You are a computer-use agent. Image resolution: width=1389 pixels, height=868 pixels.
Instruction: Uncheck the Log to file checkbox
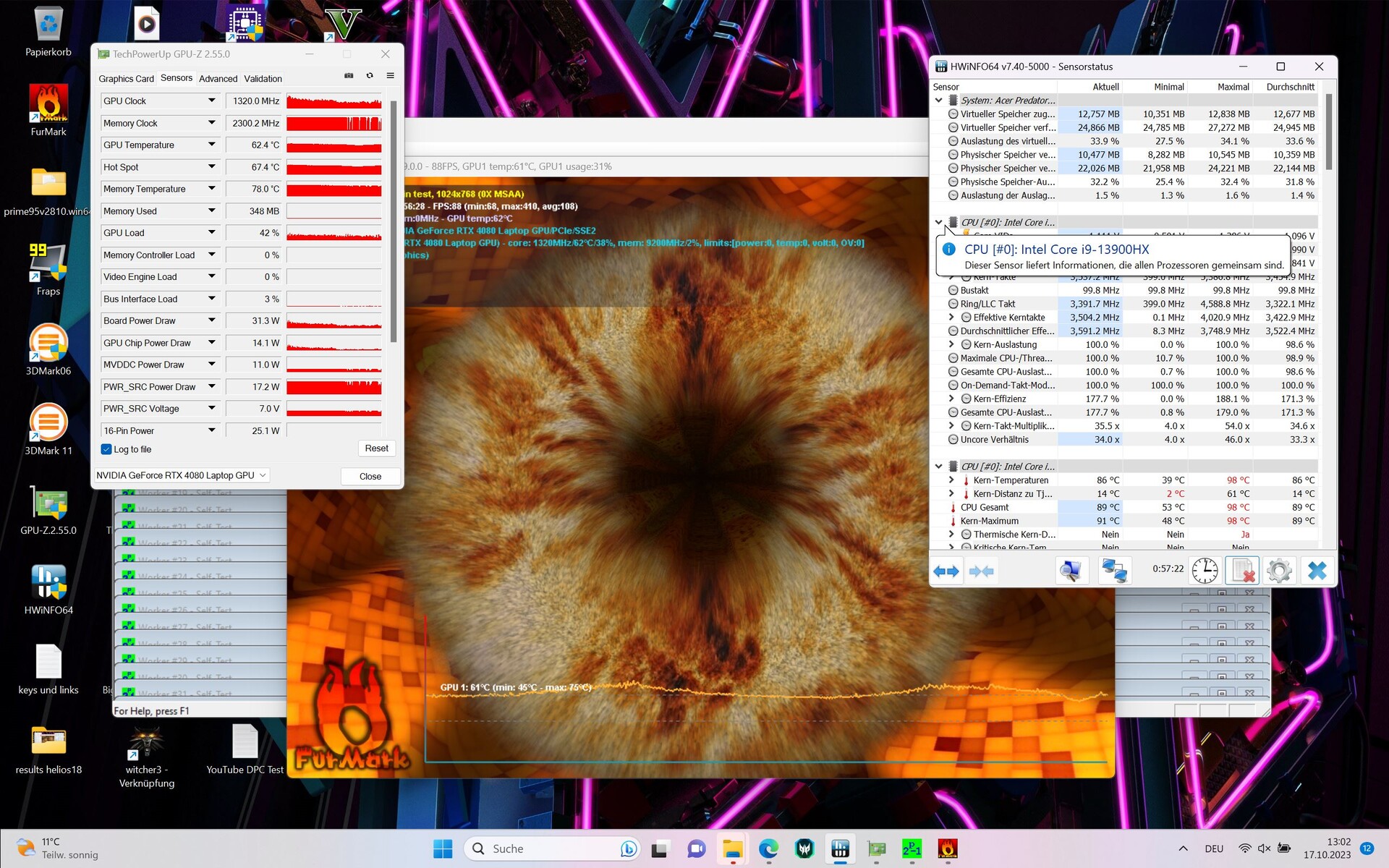106,449
